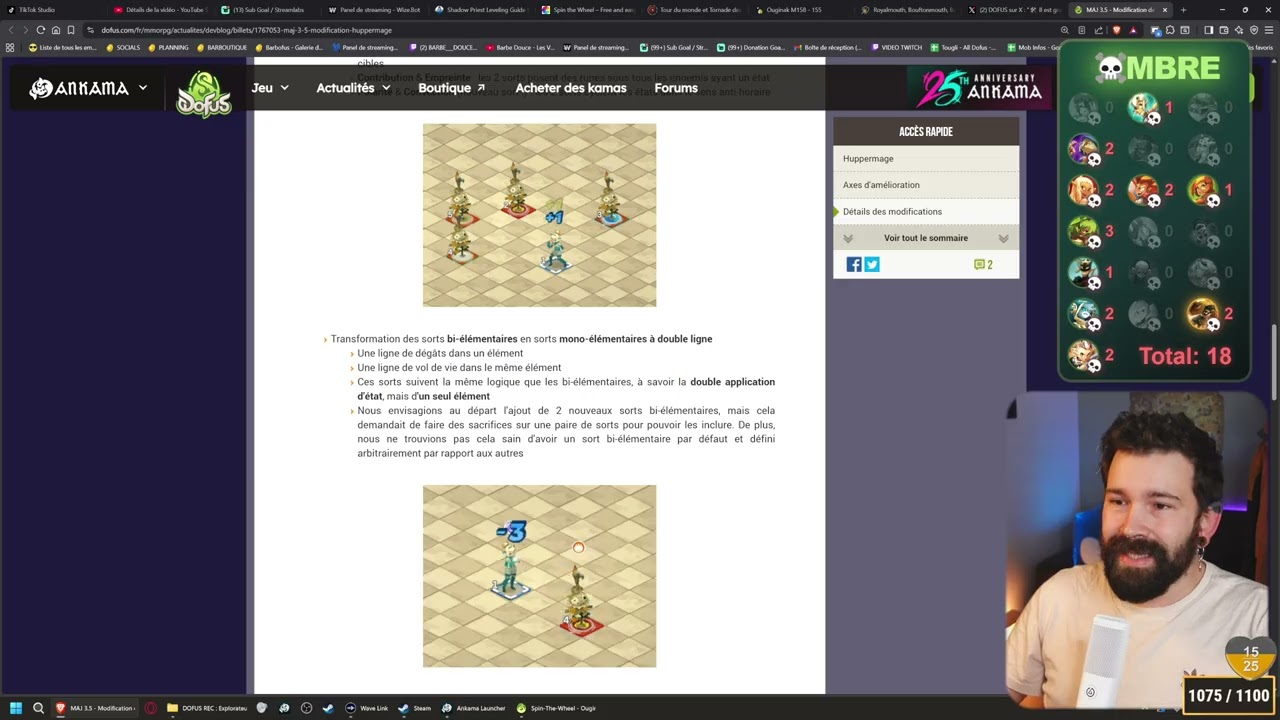Click the Brave shield icon in toolbar
1280x720 pixels.
click(1117, 30)
